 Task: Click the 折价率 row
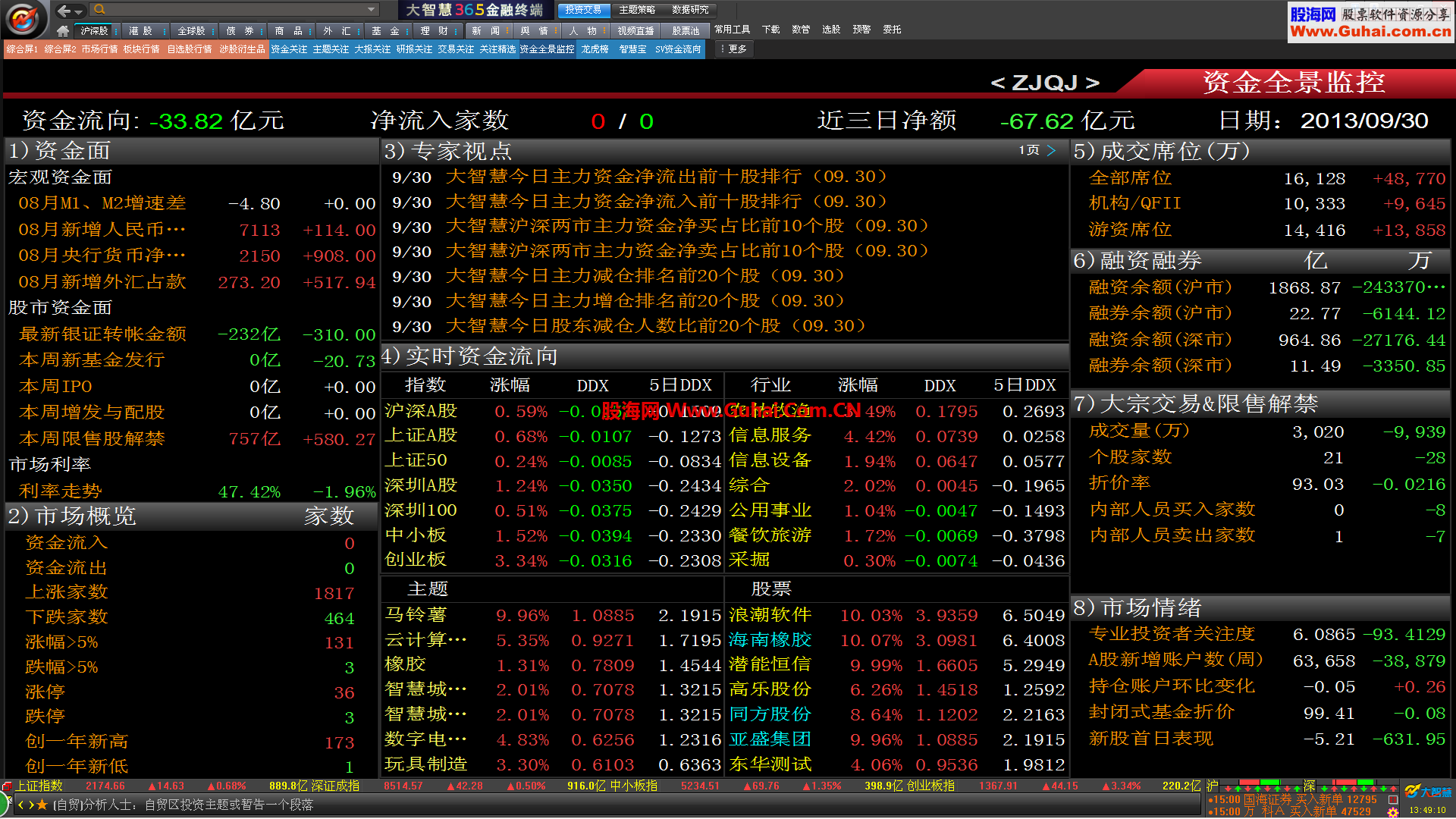(x=1262, y=484)
